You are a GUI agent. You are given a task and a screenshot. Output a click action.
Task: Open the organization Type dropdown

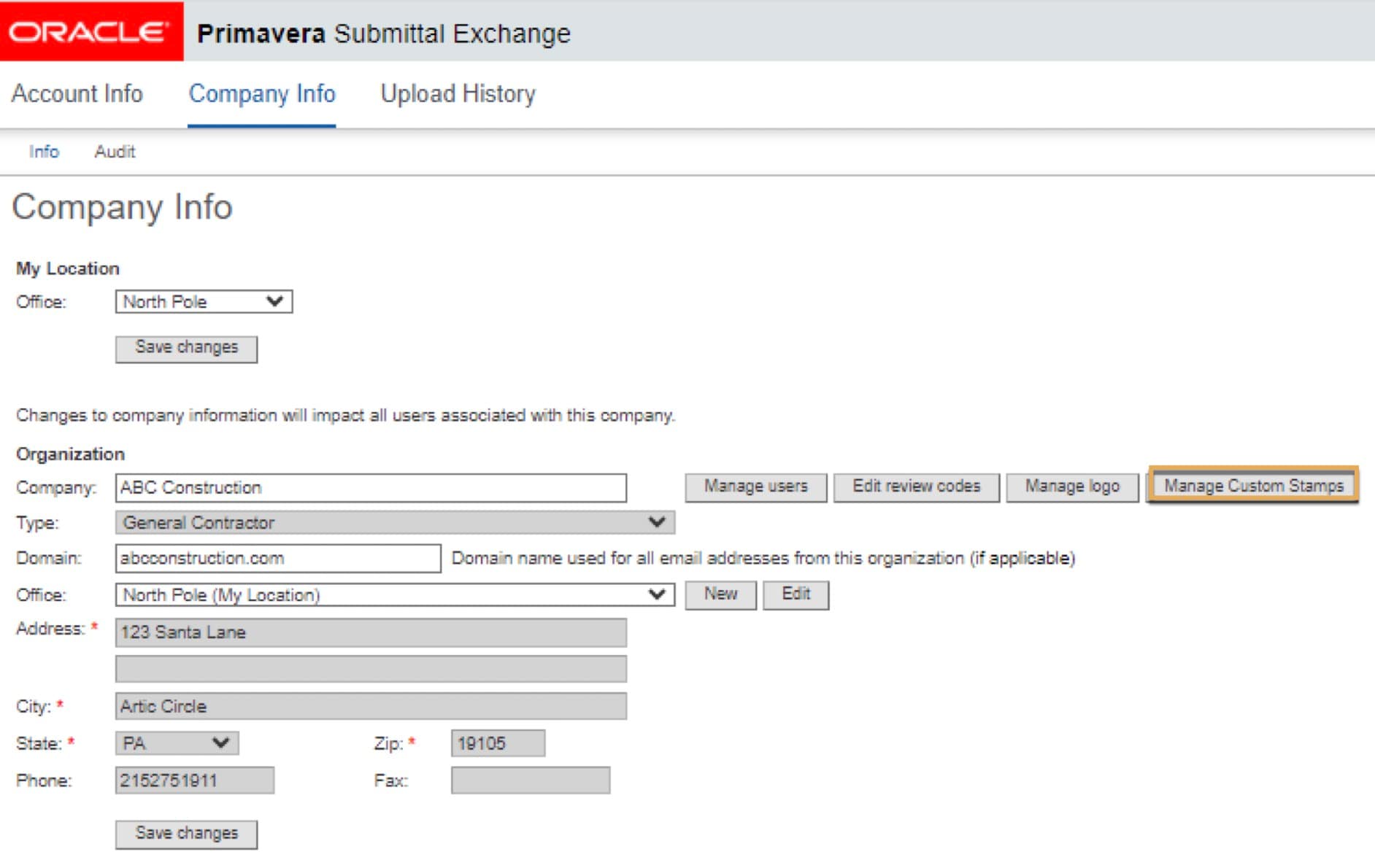coord(394,522)
